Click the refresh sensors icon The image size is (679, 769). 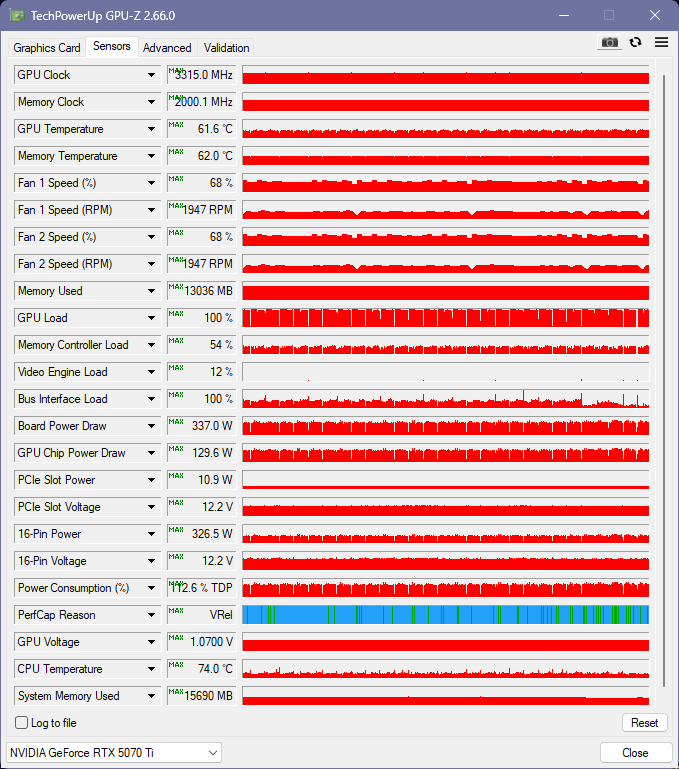[x=635, y=42]
